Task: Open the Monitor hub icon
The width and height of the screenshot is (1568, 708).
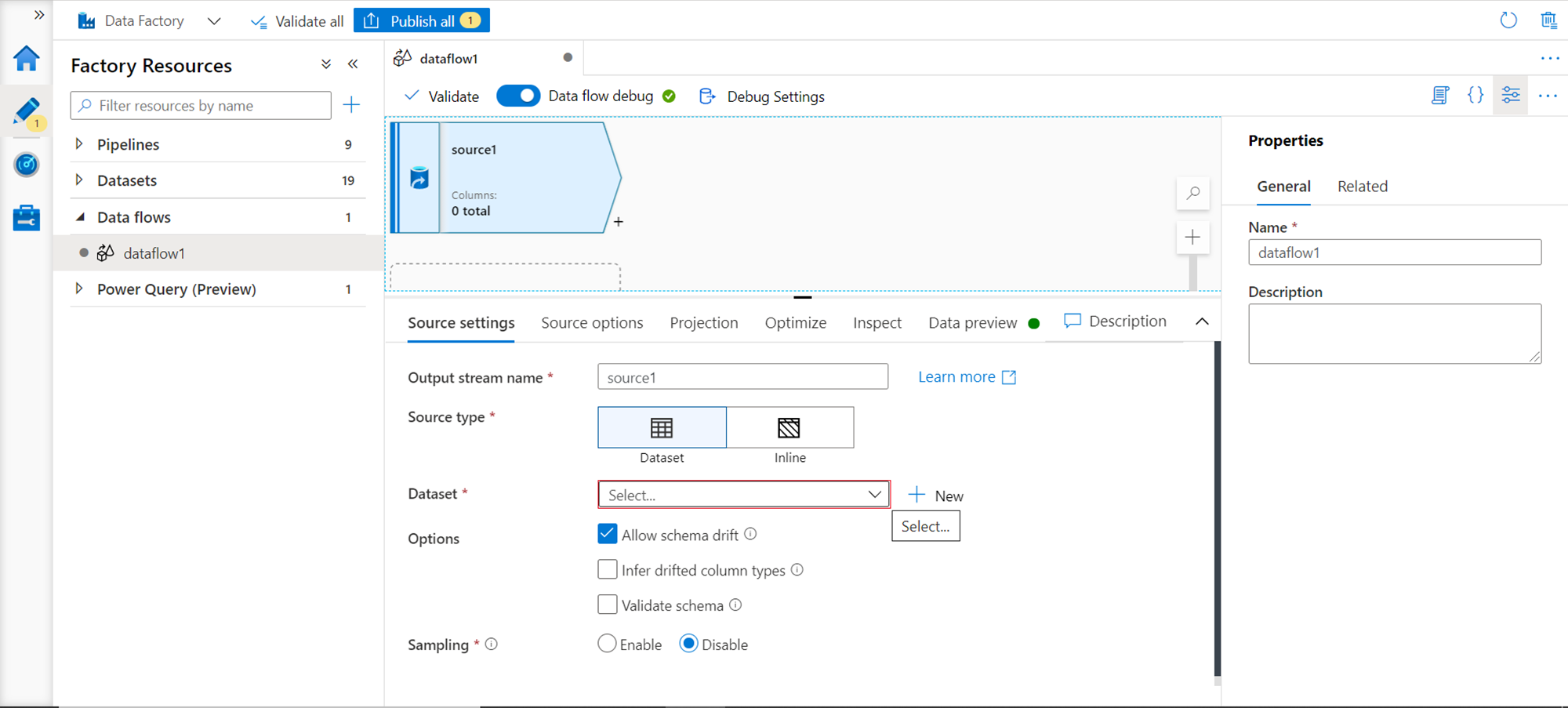Action: point(27,165)
